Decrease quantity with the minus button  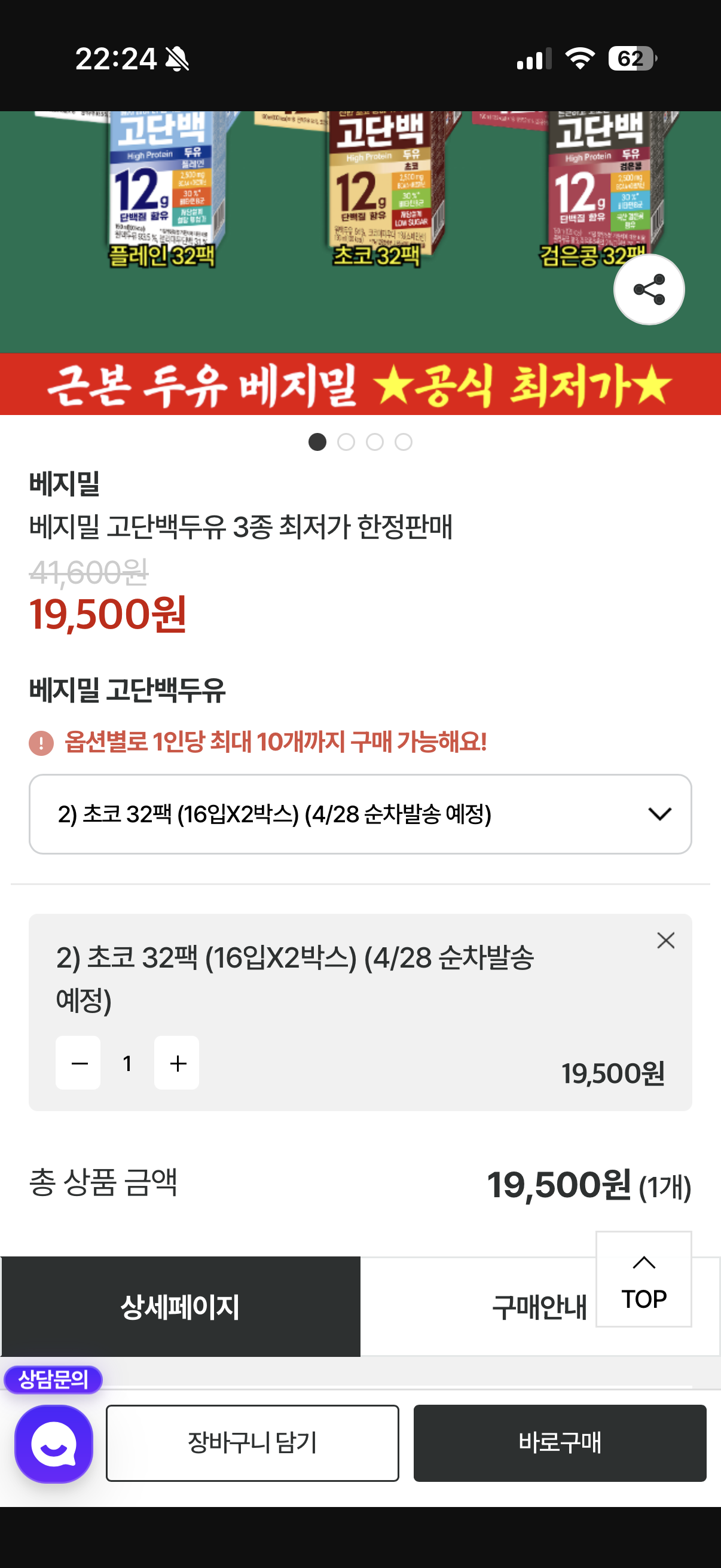(x=78, y=1063)
